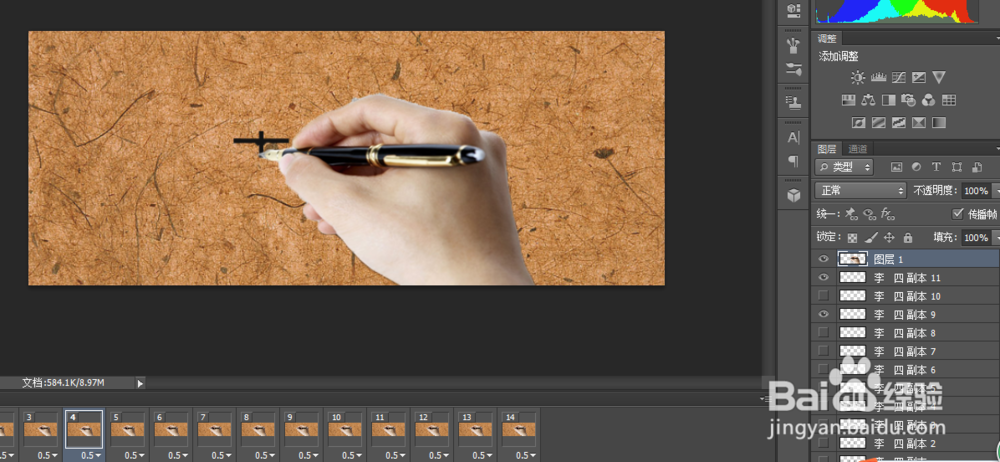Add a Color Balance adjustment
Viewport: 1000px width, 462px height.
869,100
